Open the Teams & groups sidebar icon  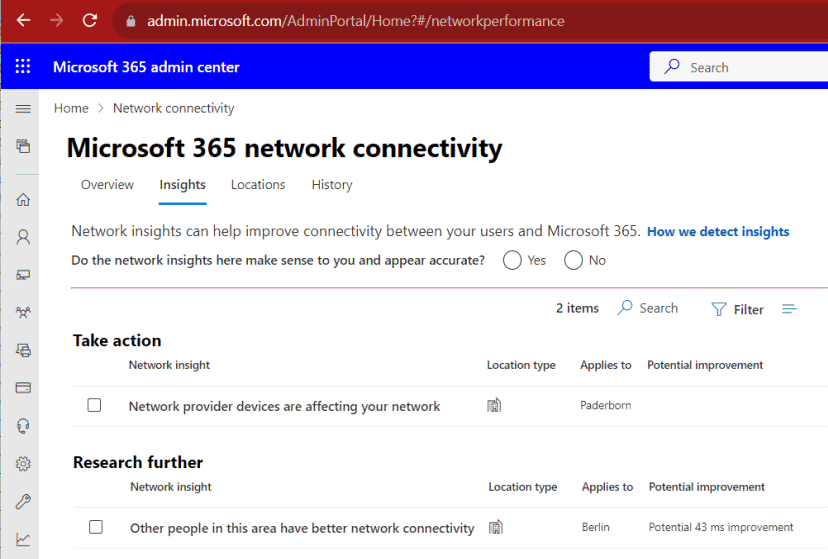23,312
